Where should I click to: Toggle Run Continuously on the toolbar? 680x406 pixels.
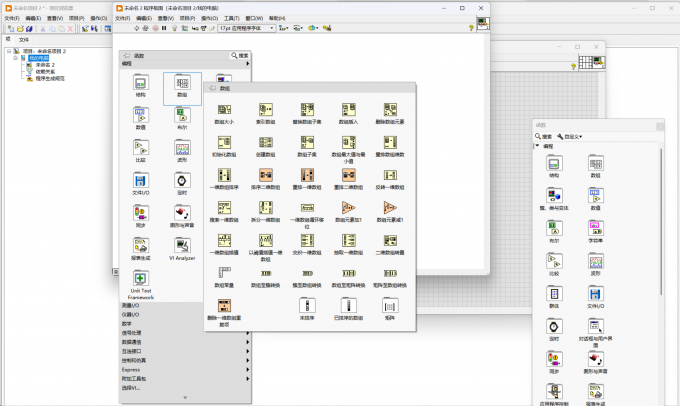pyautogui.click(x=145, y=28)
